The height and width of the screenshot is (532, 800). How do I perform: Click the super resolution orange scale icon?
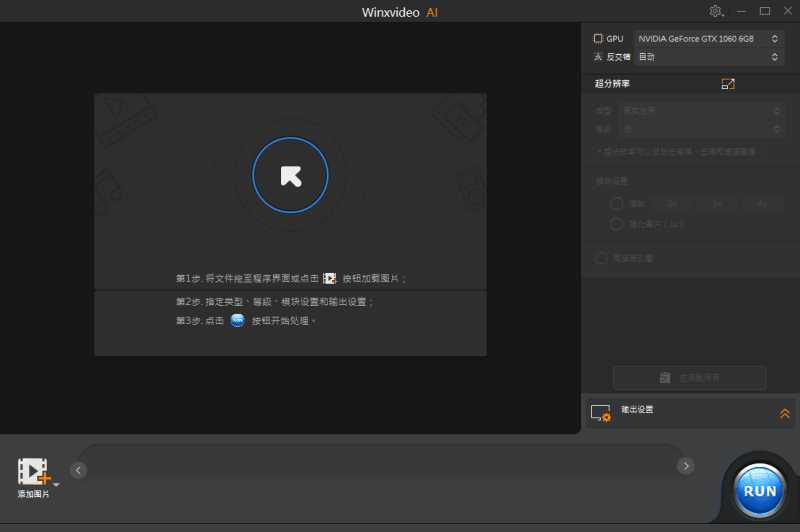tap(728, 84)
